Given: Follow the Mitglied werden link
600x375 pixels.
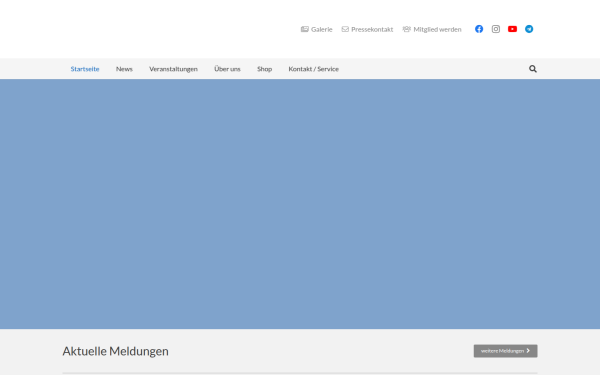Looking at the screenshot, I should [437, 29].
